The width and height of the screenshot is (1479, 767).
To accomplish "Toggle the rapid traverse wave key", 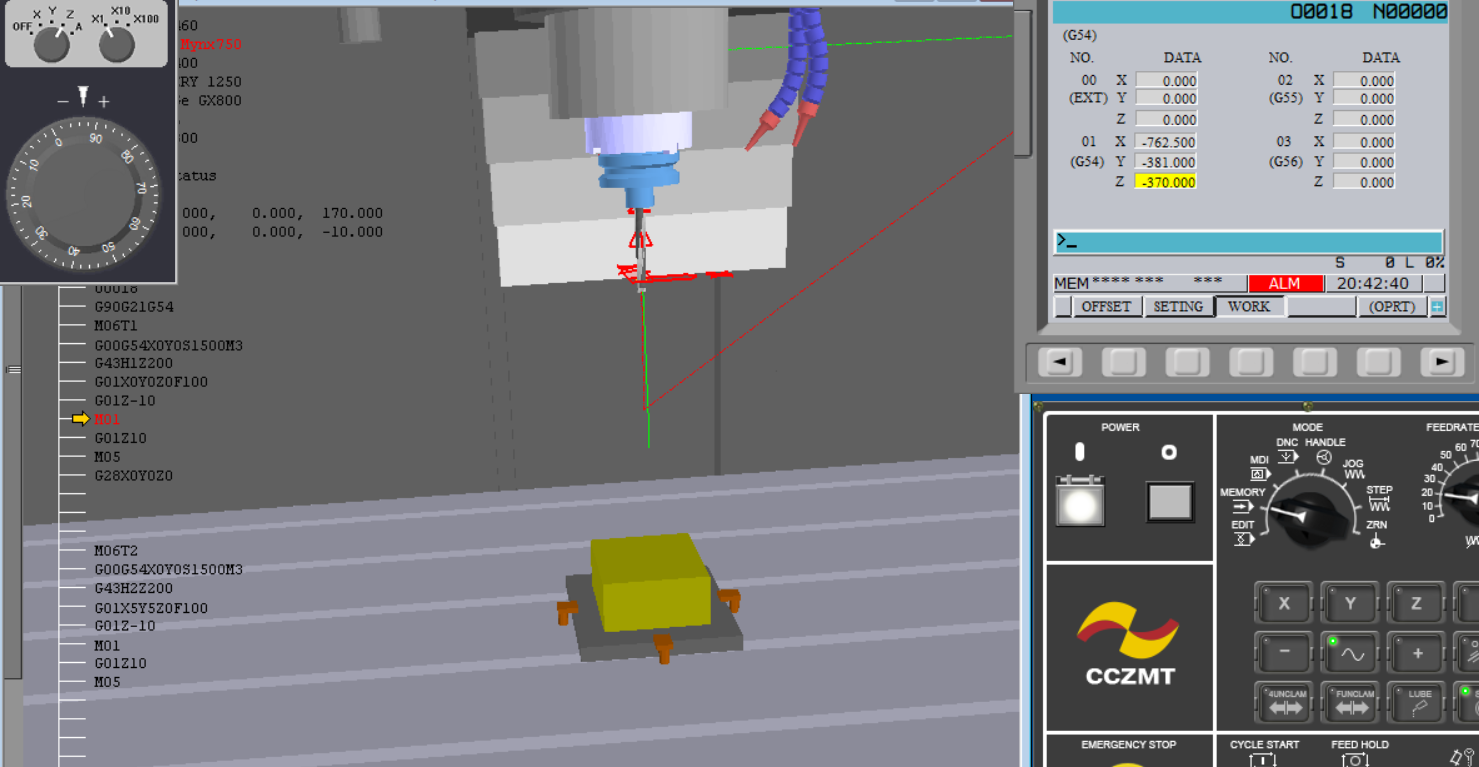I will (1350, 653).
